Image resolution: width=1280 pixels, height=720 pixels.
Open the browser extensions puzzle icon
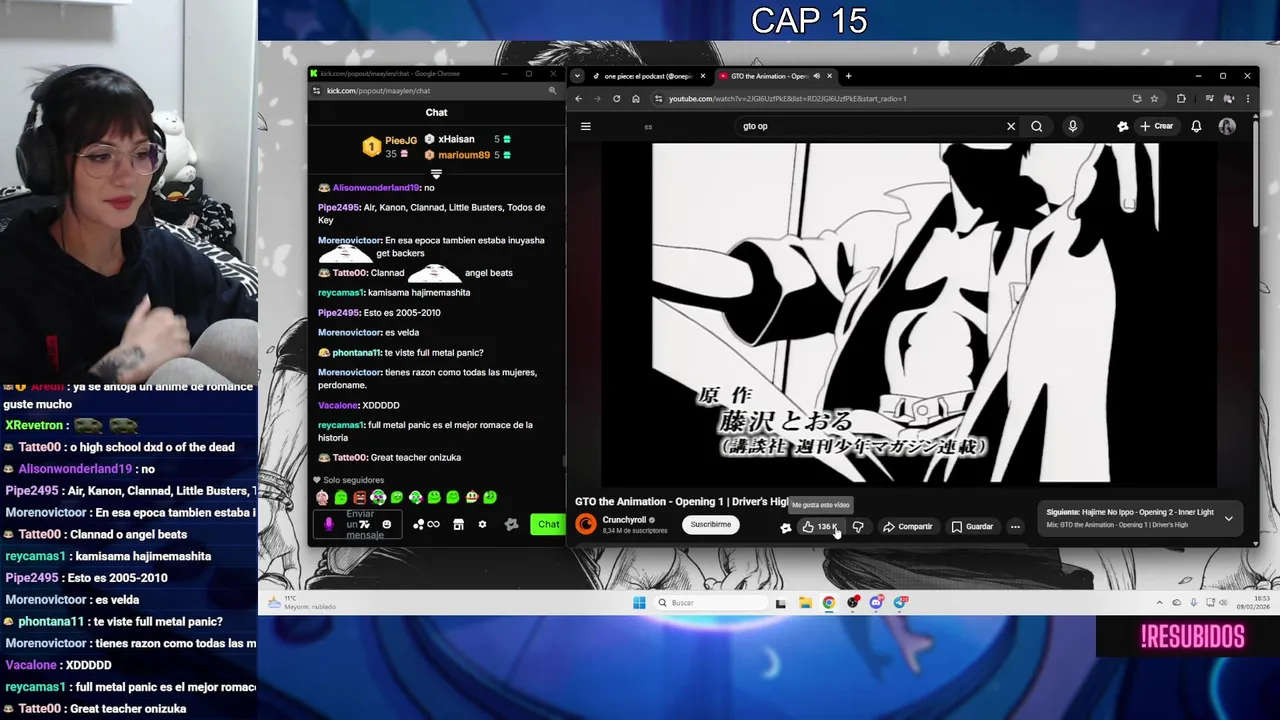pos(1181,99)
